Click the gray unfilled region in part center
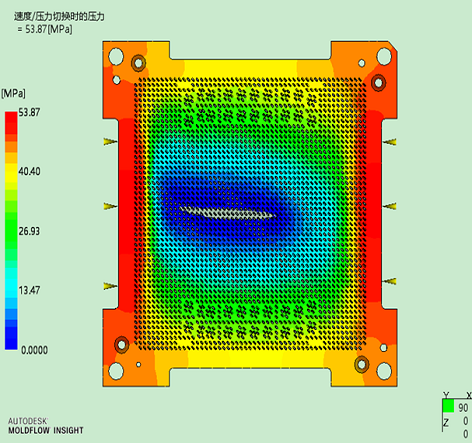472x443 pixels. [x=227, y=213]
